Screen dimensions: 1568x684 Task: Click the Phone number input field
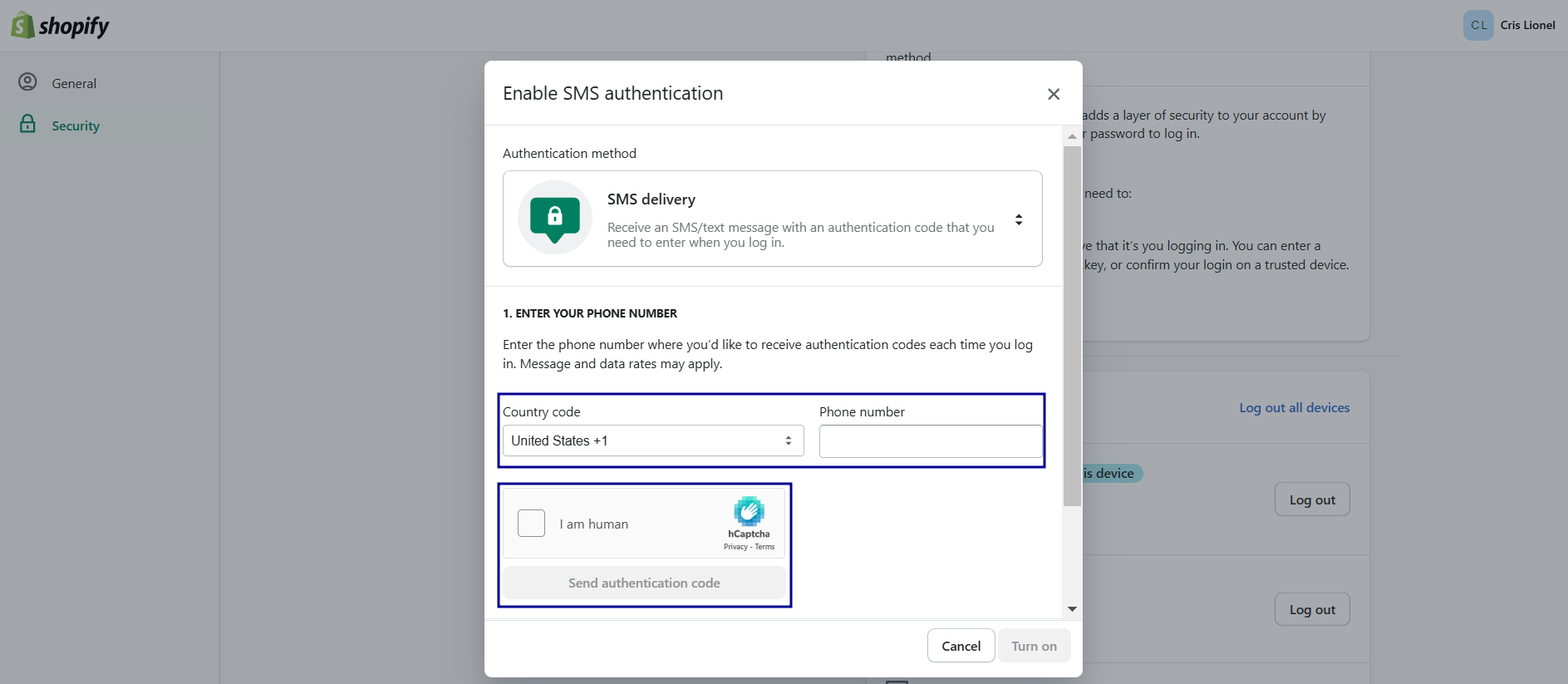[931, 441]
